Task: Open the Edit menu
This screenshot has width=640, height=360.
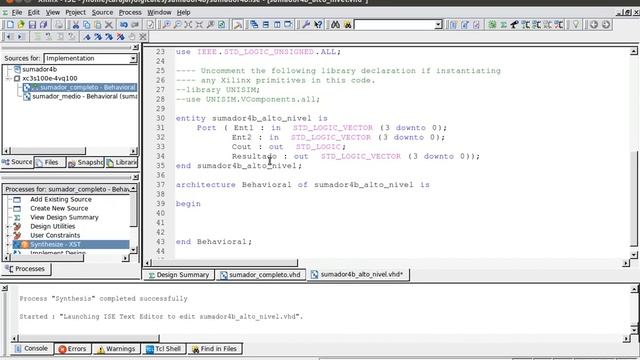Action: pos(33,12)
